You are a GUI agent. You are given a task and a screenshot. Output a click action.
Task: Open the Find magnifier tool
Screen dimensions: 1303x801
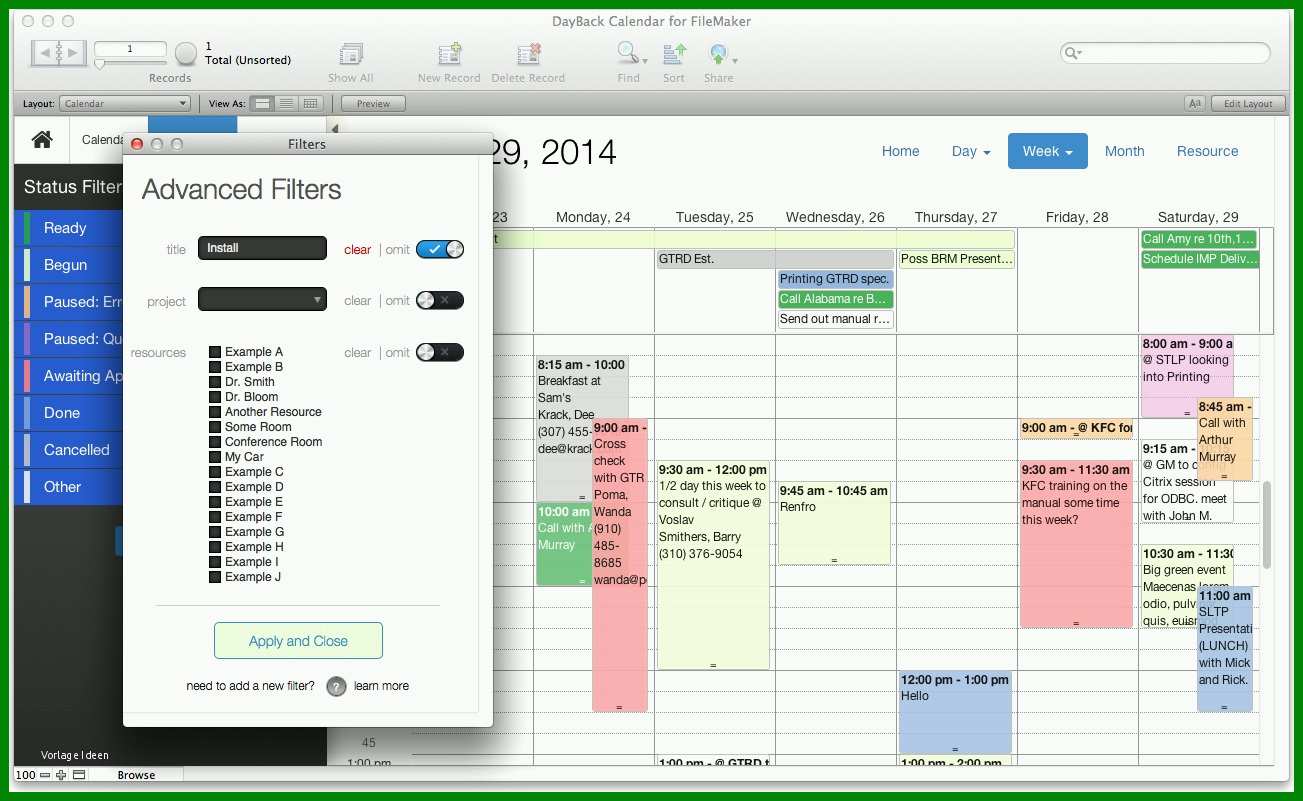click(628, 53)
